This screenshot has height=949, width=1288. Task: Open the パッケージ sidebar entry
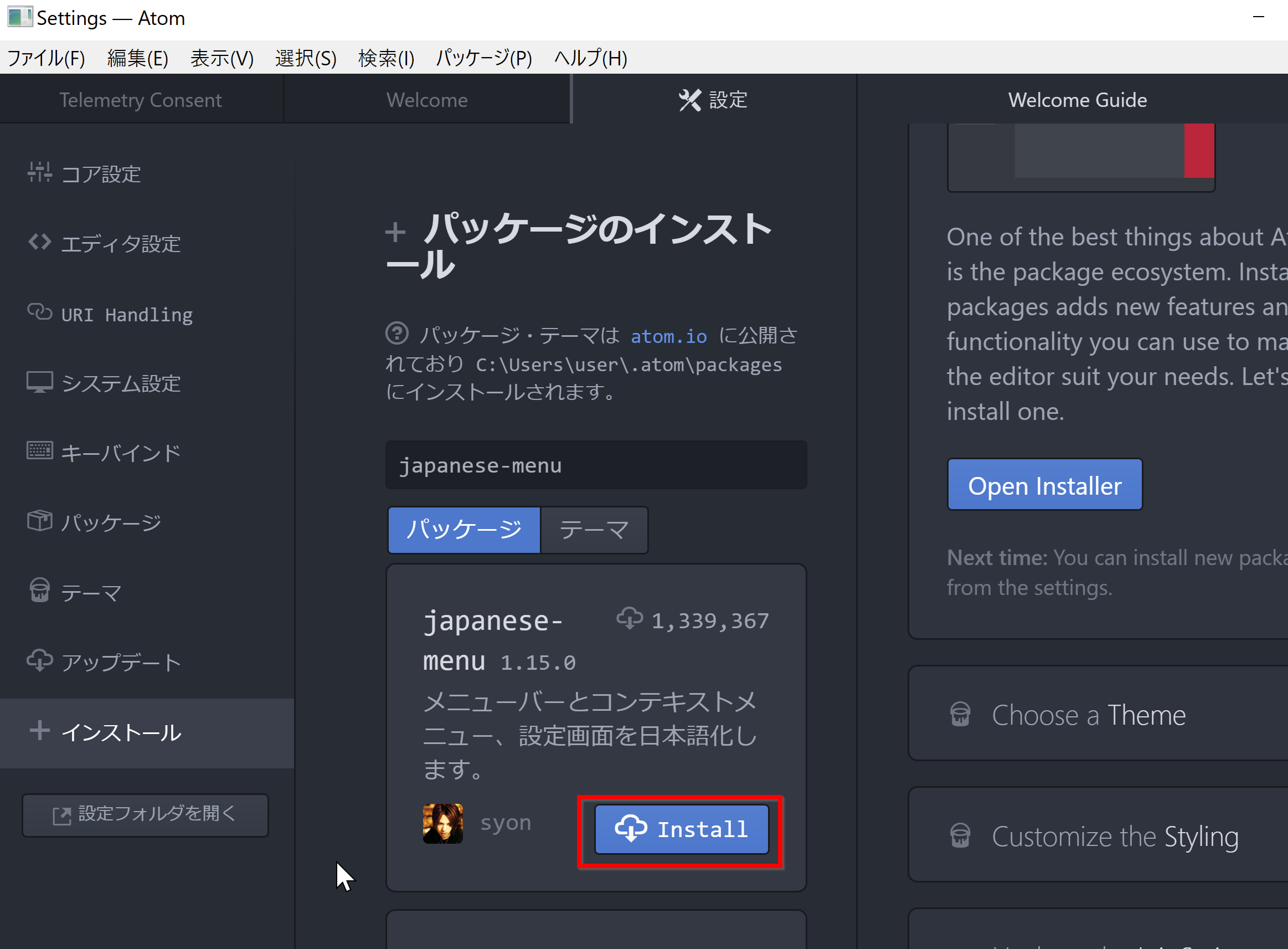tap(146, 523)
